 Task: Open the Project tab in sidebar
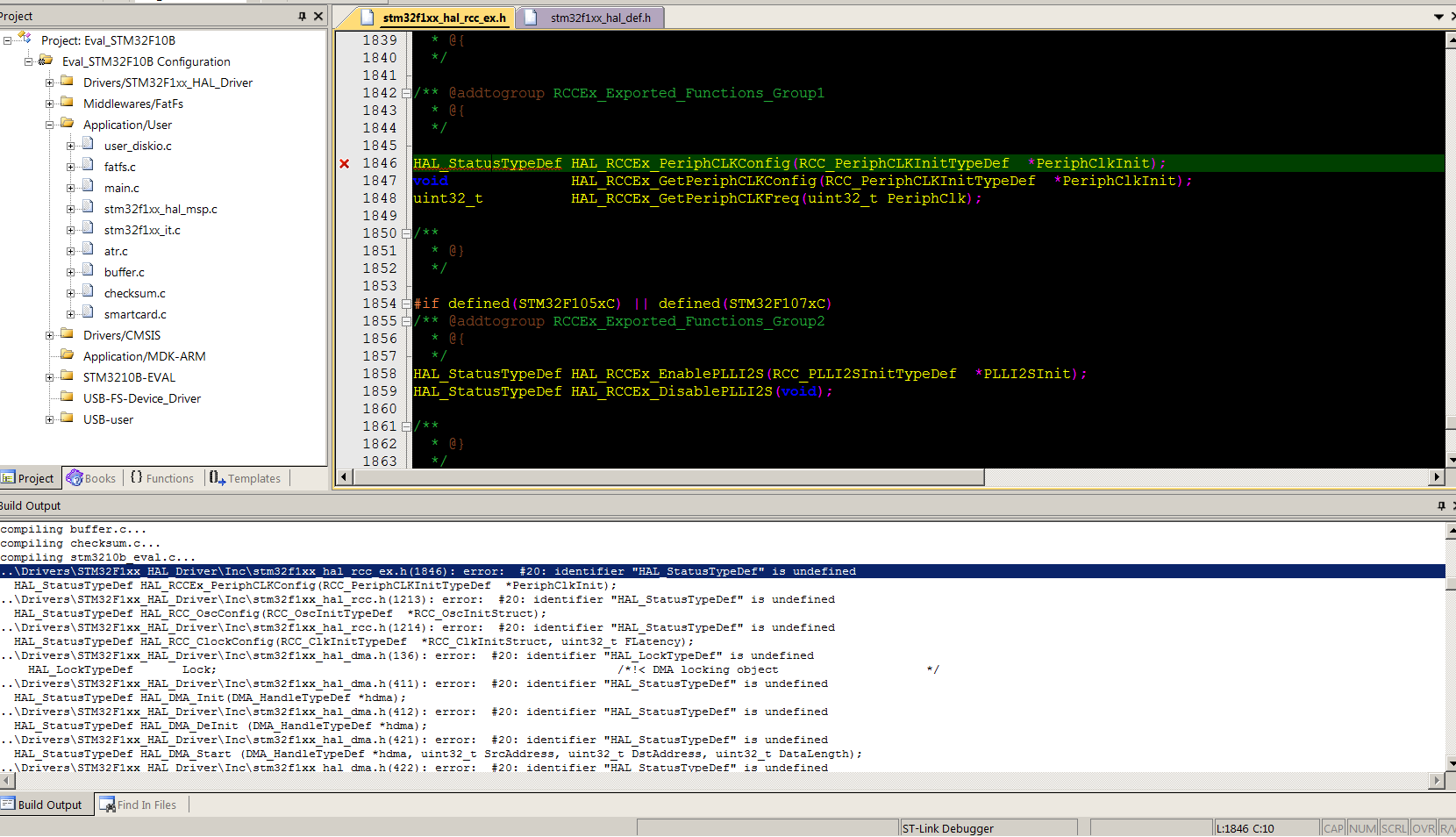pyautogui.click(x=30, y=478)
